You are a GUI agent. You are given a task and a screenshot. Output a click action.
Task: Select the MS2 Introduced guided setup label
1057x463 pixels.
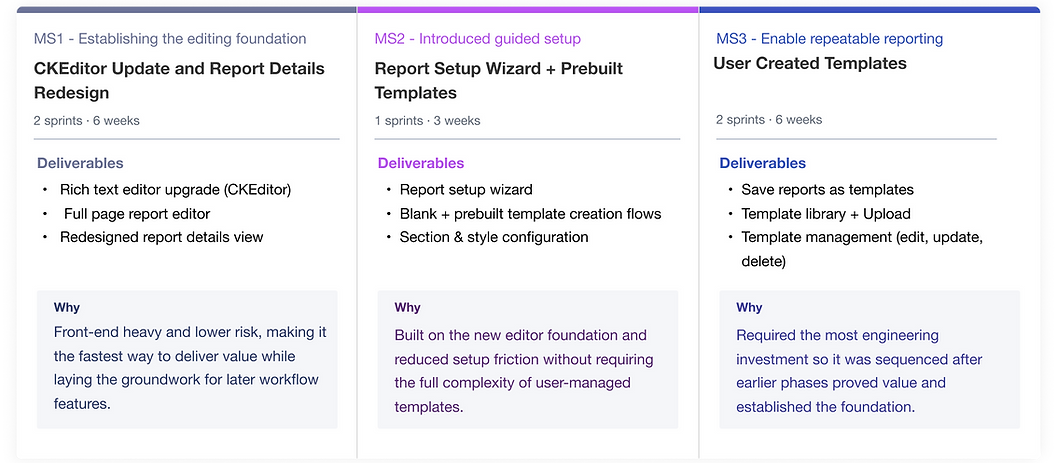(477, 39)
